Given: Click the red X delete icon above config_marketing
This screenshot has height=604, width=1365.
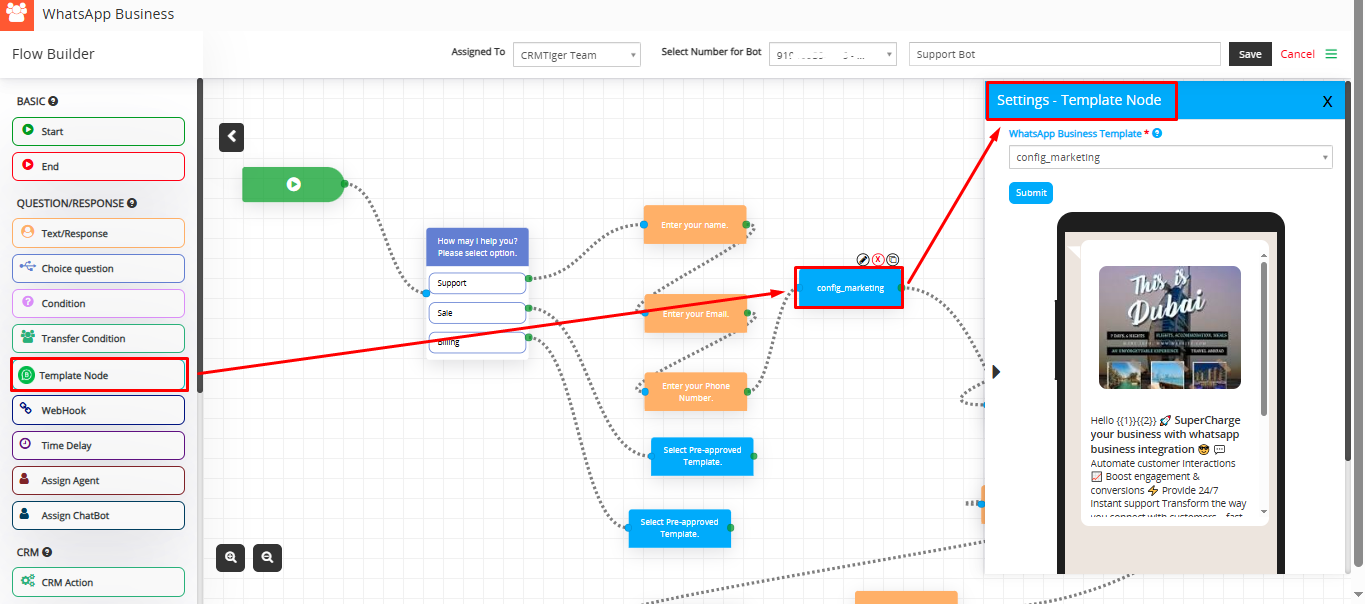Looking at the screenshot, I should click(x=878, y=259).
